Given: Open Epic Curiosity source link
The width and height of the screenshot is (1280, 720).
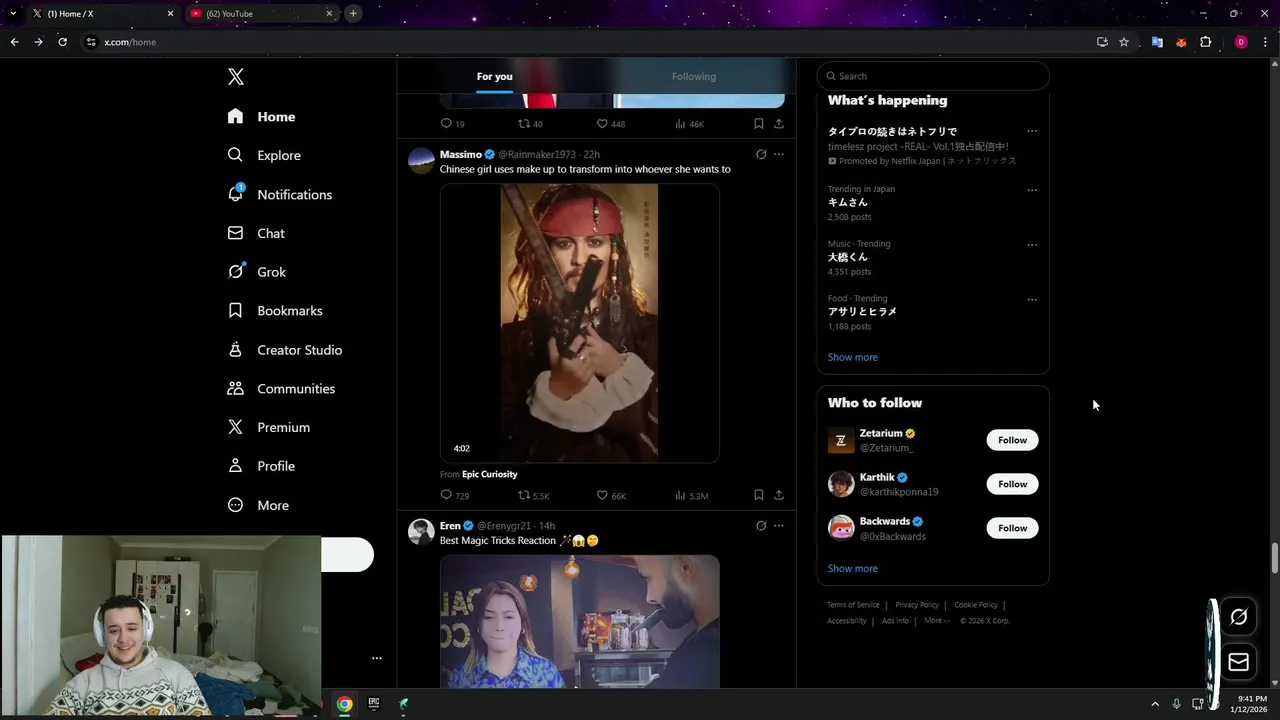Looking at the screenshot, I should tap(489, 474).
